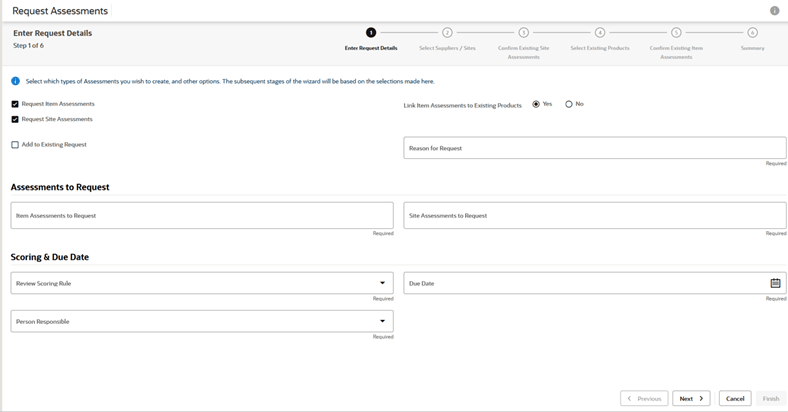Click the Next button
Screen dimensions: 788x412
[x=691, y=398]
